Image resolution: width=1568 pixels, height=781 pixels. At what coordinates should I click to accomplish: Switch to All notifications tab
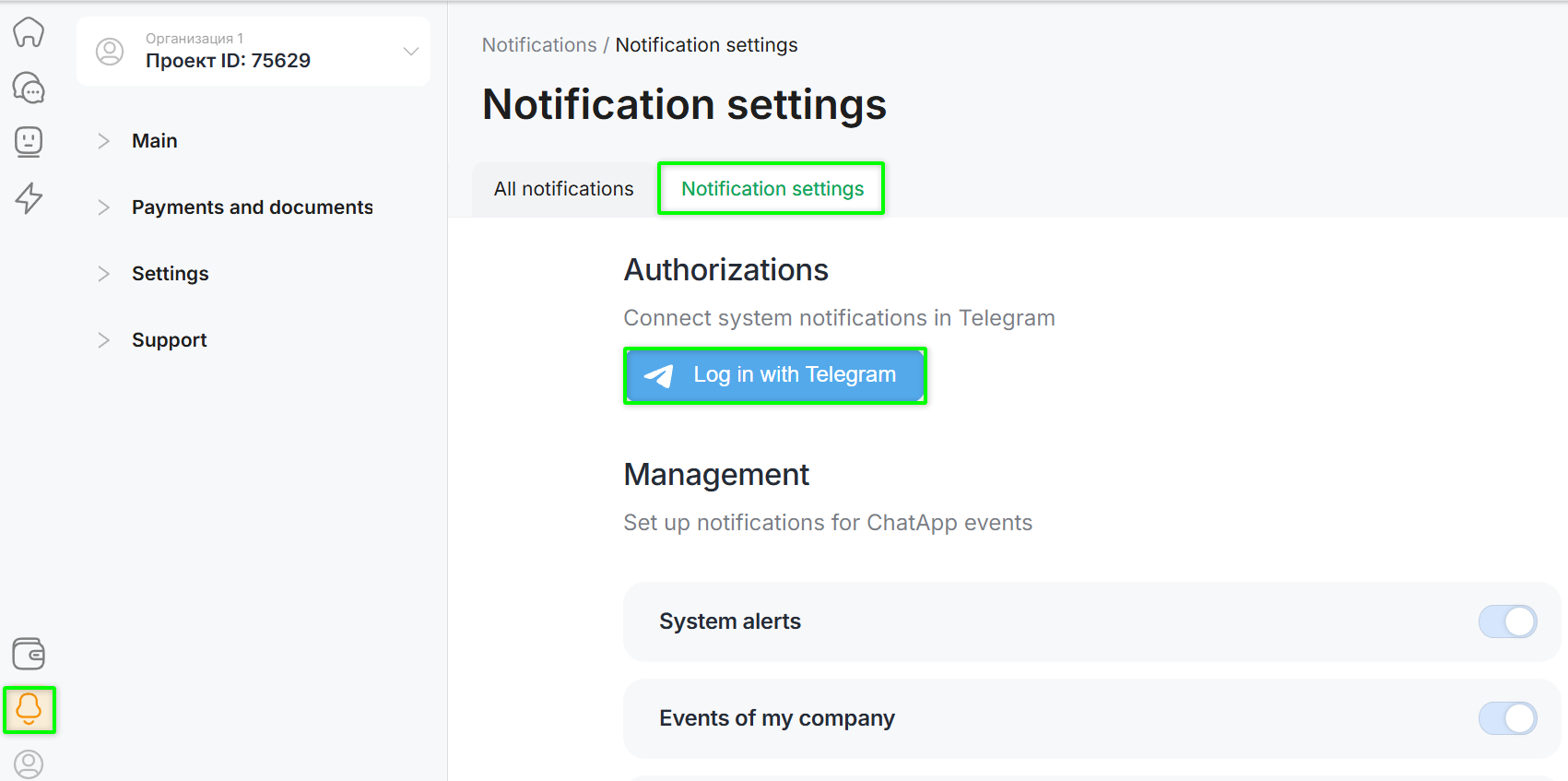point(563,189)
